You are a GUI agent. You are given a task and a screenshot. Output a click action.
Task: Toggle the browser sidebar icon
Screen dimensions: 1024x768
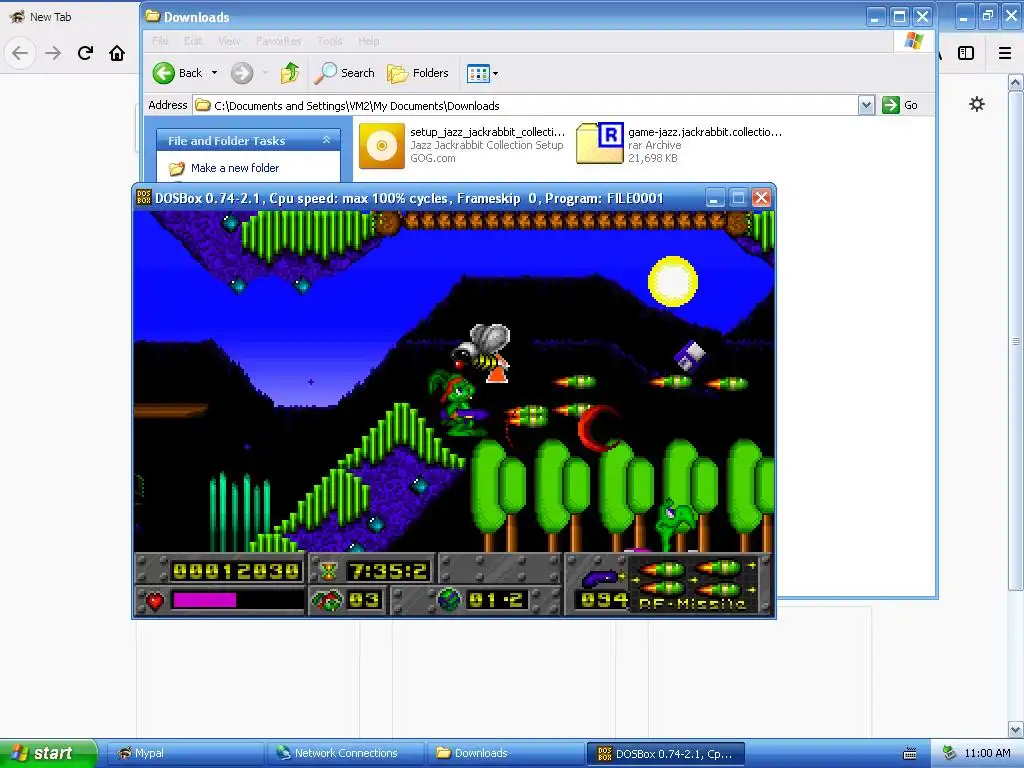click(966, 53)
